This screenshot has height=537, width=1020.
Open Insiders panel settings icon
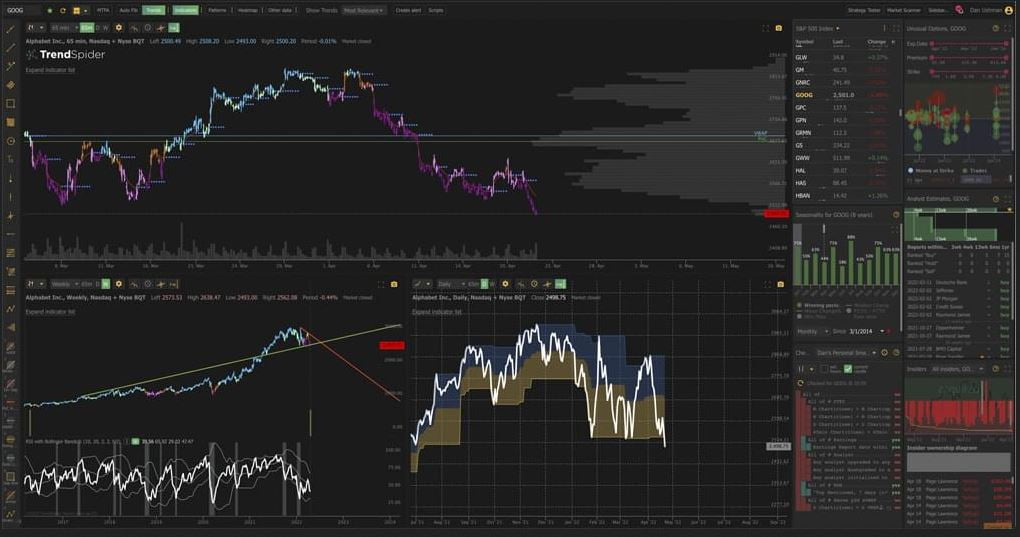(x=995, y=369)
